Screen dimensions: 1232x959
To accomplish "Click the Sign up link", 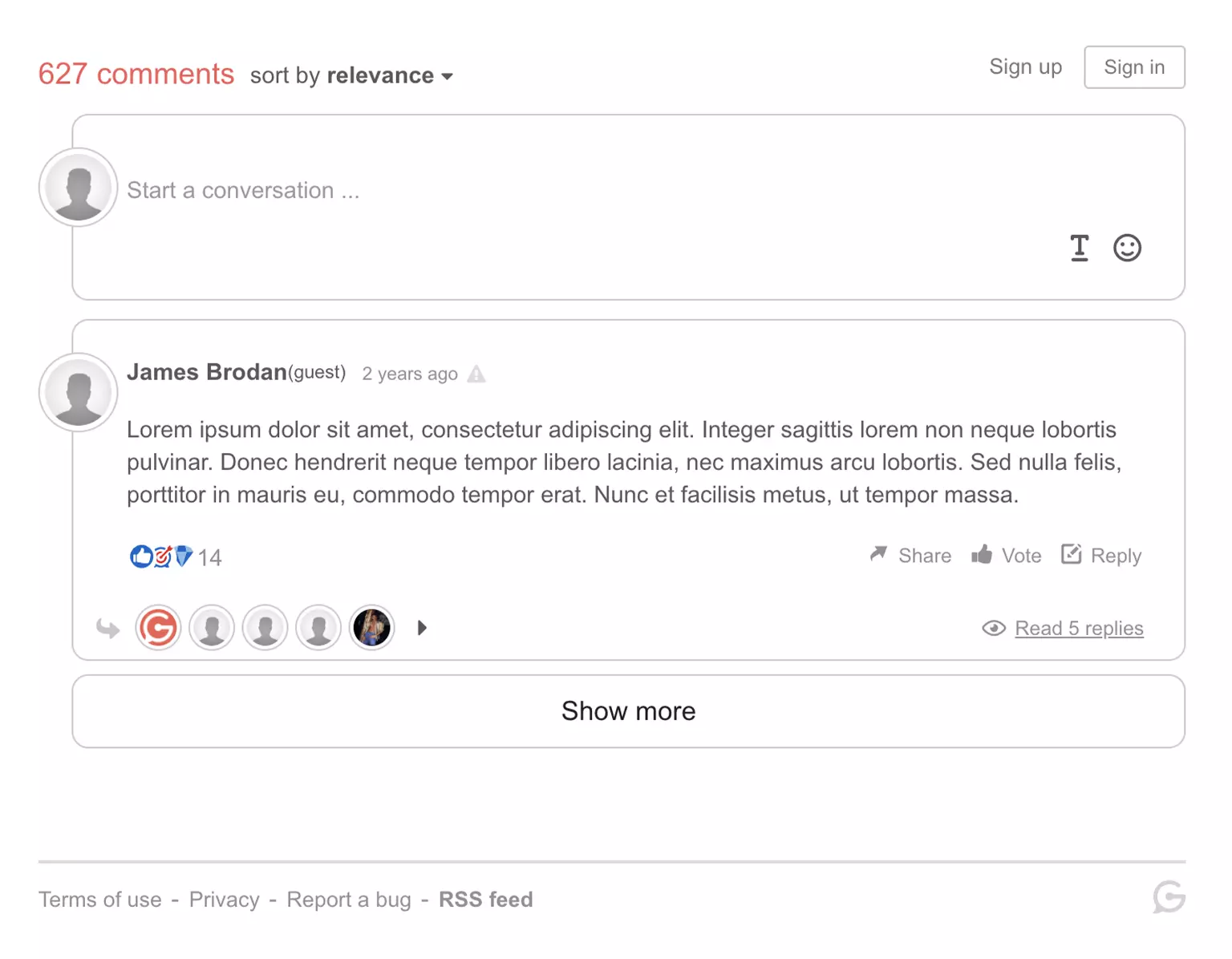I will (1025, 67).
